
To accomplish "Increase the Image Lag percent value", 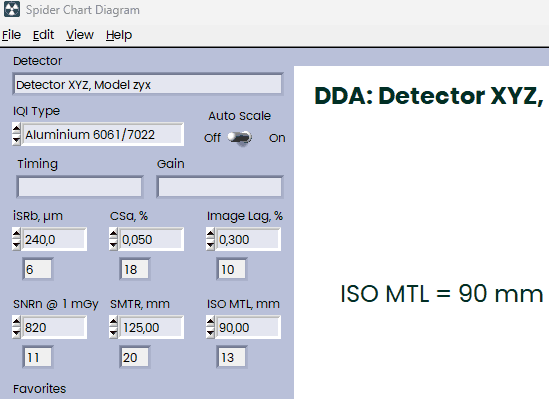I will (x=210, y=233).
